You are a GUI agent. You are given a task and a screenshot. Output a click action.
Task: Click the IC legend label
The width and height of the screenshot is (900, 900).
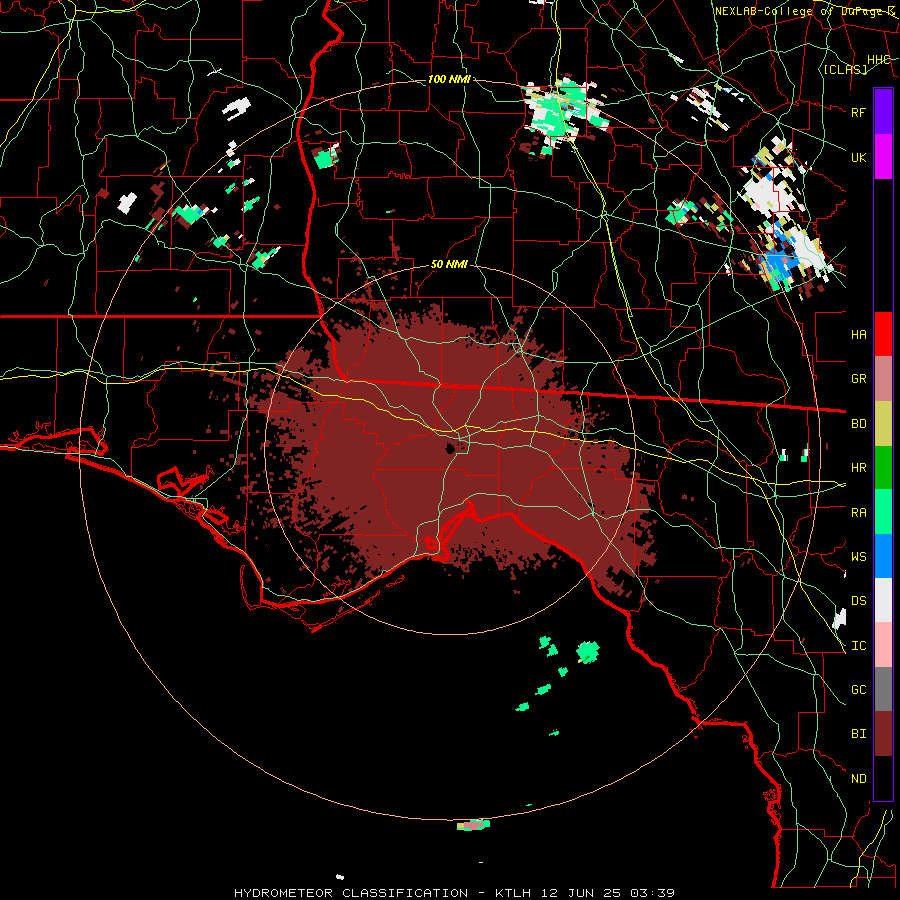tap(859, 646)
